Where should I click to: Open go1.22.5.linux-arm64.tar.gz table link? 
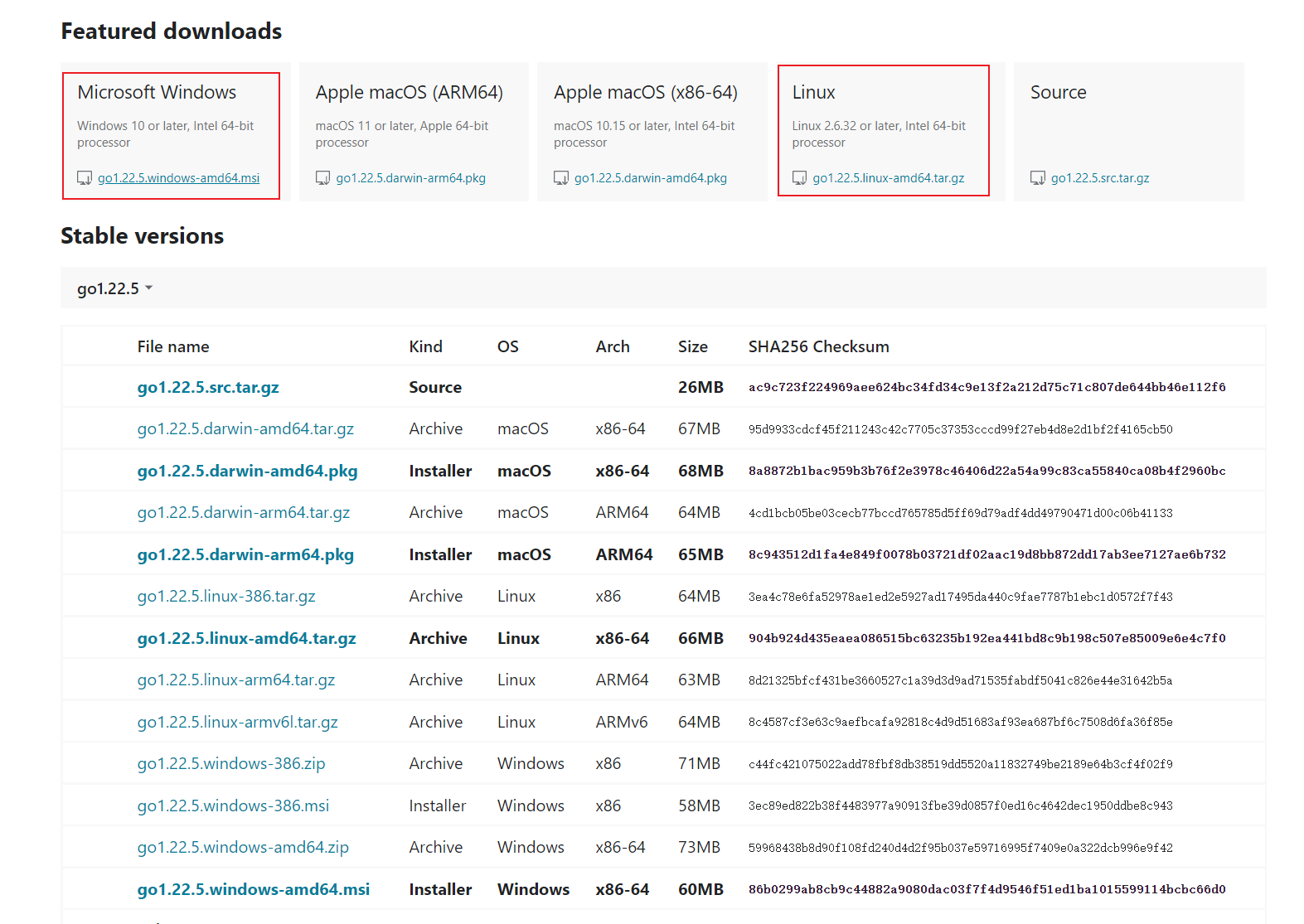(236, 680)
